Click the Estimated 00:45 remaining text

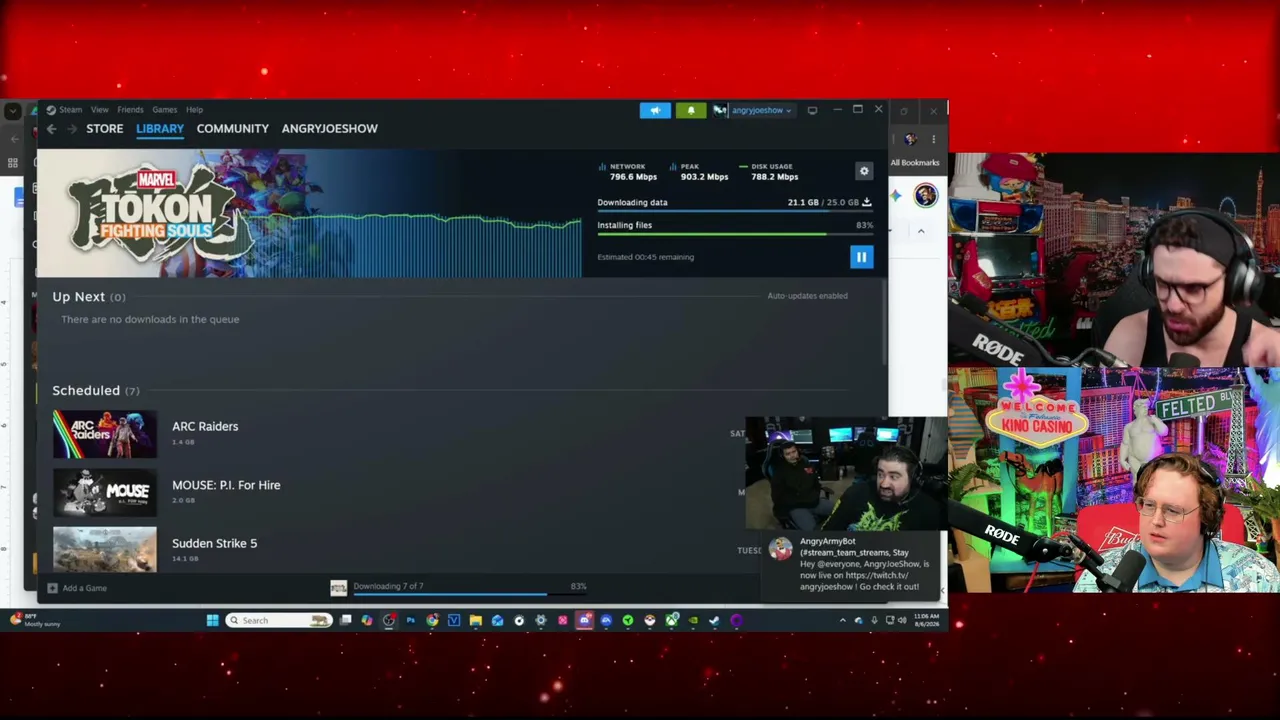[x=645, y=257]
